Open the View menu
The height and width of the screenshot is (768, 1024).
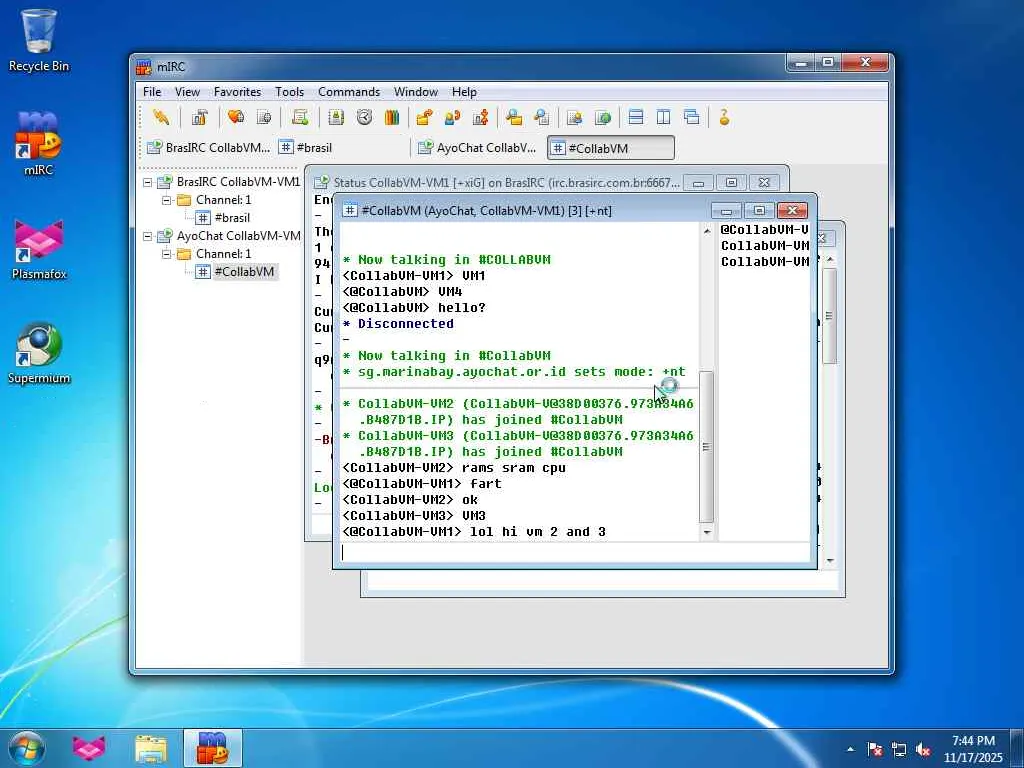(x=187, y=92)
